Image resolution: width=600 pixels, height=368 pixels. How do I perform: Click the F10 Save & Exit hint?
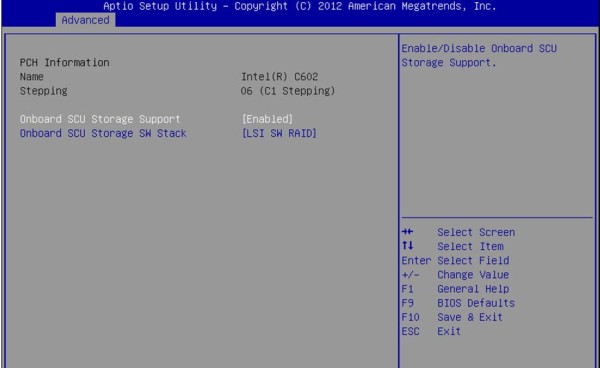point(452,317)
